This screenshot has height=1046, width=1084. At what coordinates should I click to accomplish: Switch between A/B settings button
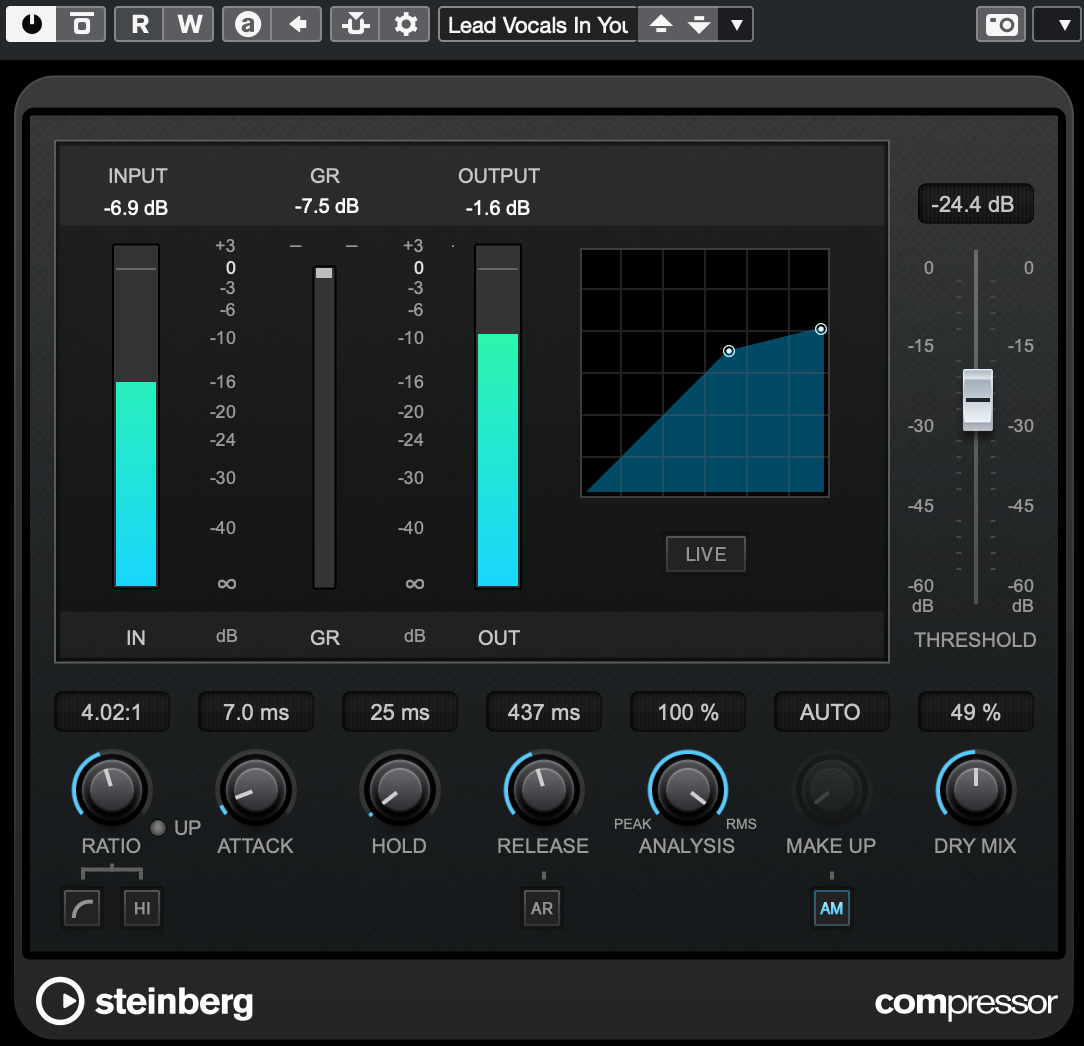click(247, 25)
